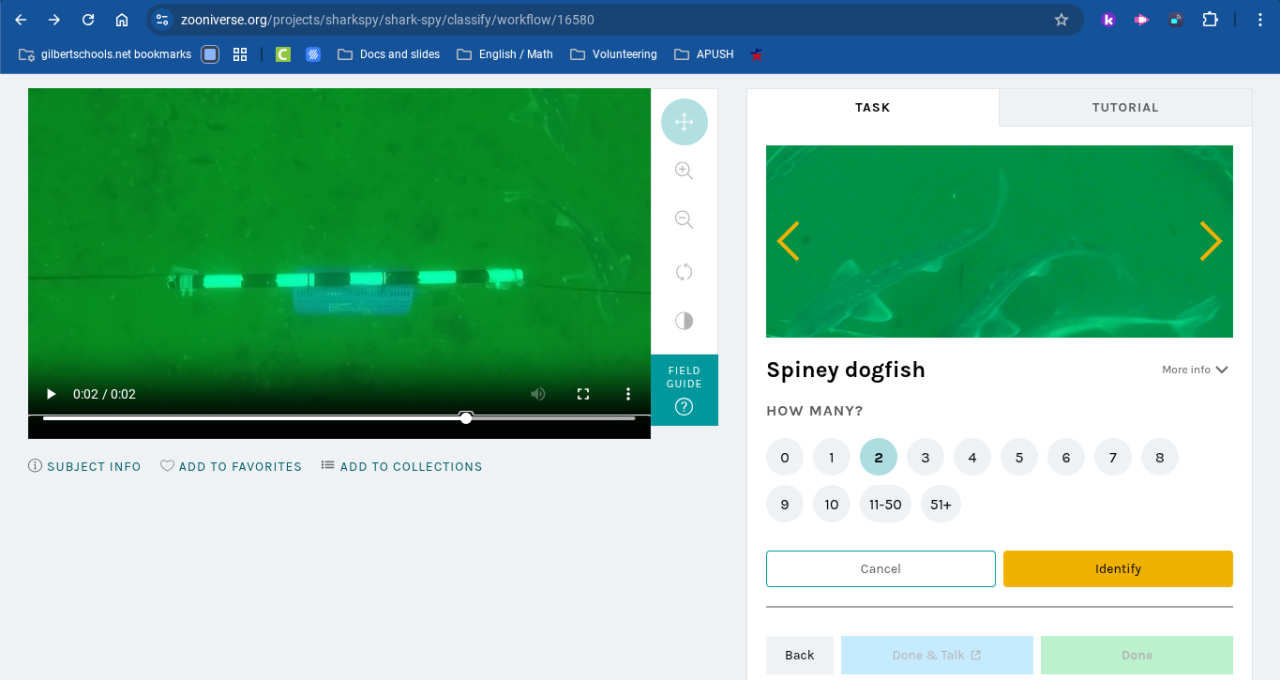Open the Field Guide
Viewport: 1280px width, 680px height.
point(684,390)
